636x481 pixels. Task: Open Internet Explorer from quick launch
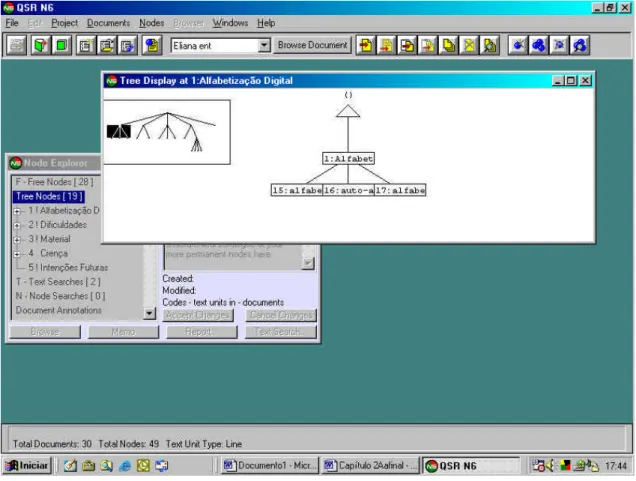tap(125, 466)
